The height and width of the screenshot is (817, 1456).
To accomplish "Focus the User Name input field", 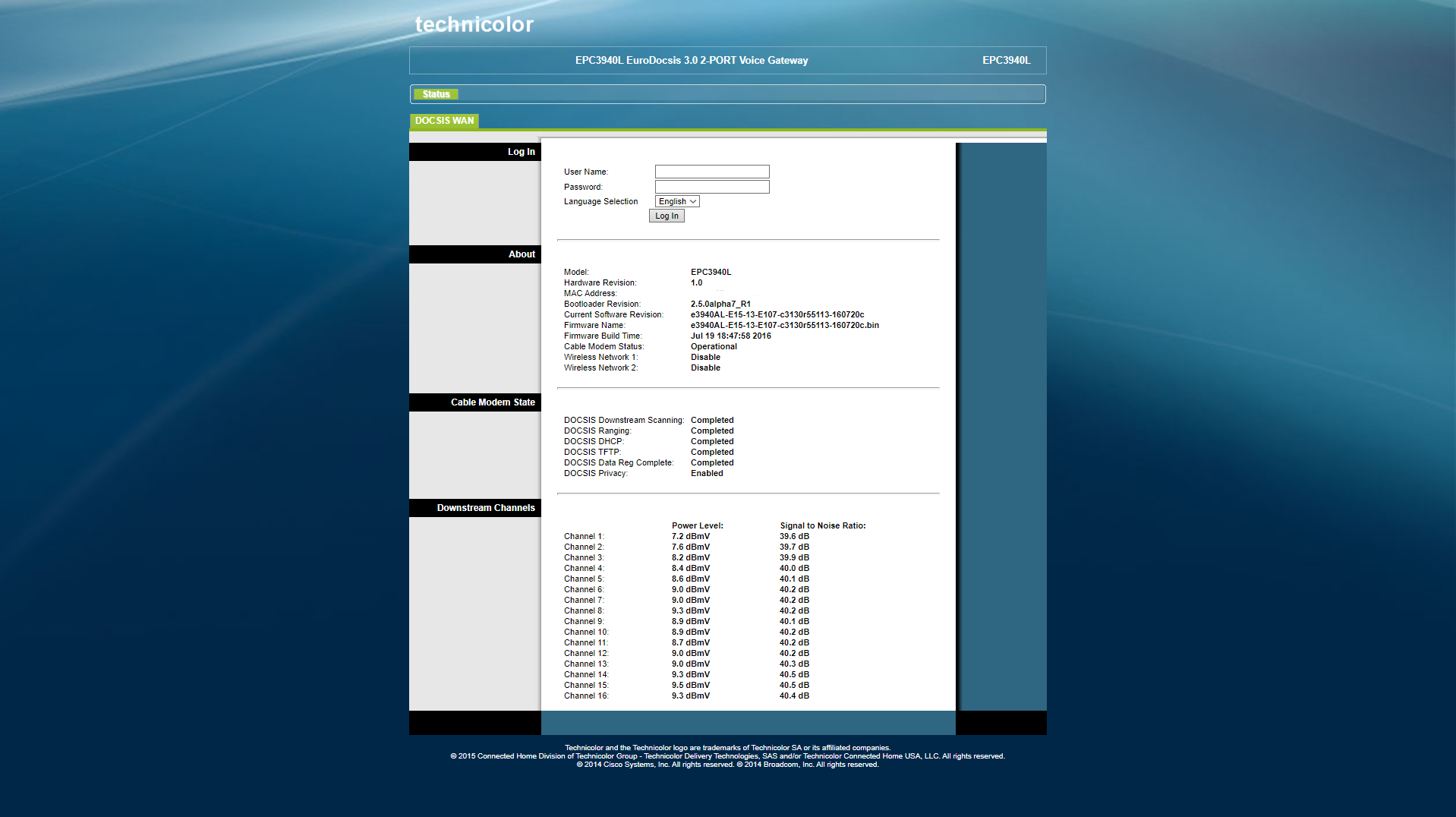I will tap(712, 172).
